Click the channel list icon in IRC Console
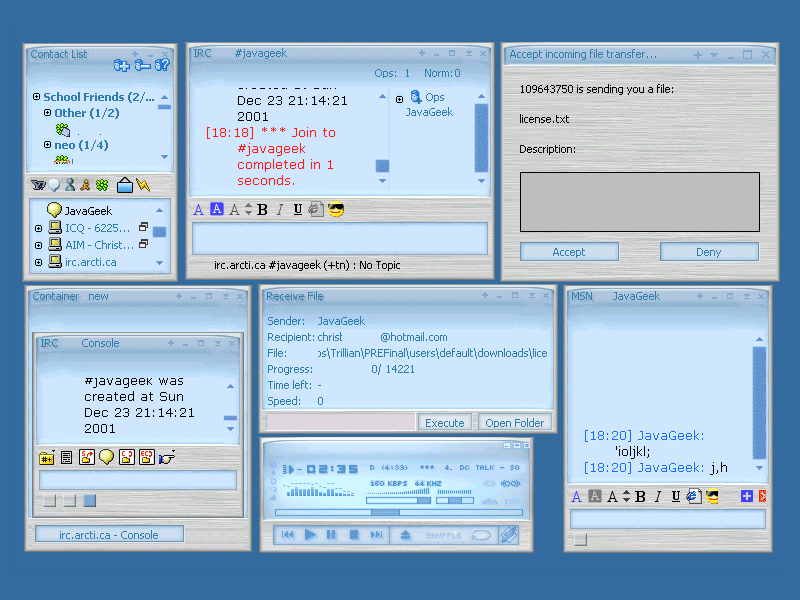This screenshot has width=800, height=600. click(66, 458)
